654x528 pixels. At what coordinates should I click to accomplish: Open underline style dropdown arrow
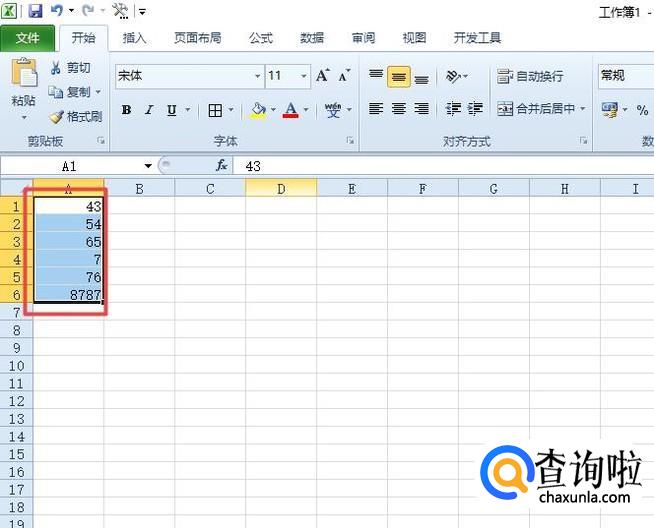[x=188, y=110]
